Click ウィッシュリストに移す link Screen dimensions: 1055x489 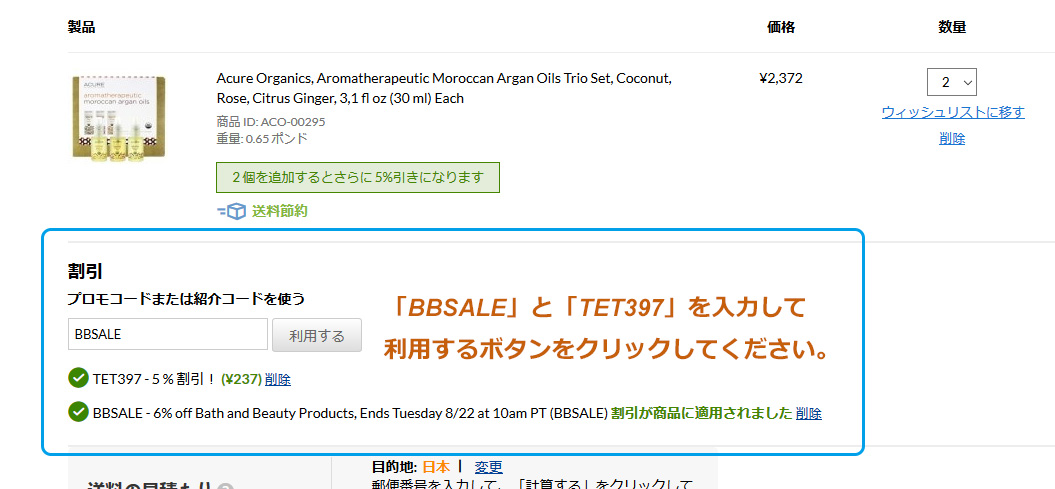(953, 112)
